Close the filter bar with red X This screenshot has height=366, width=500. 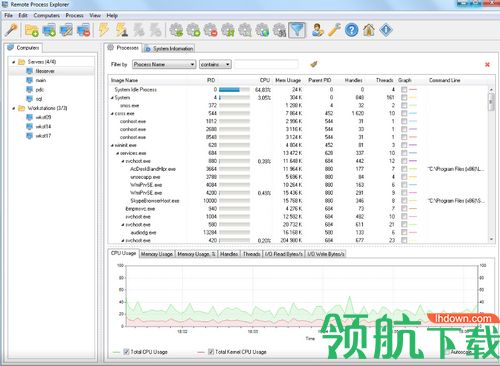tap(487, 64)
